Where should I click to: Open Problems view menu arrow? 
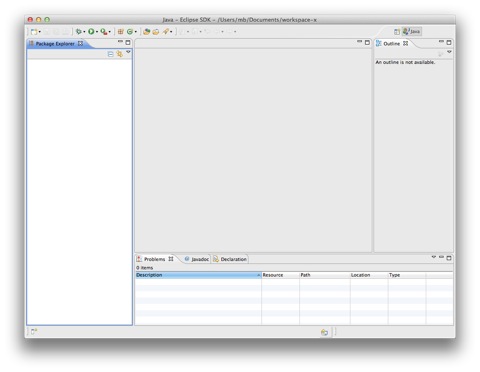click(x=434, y=257)
